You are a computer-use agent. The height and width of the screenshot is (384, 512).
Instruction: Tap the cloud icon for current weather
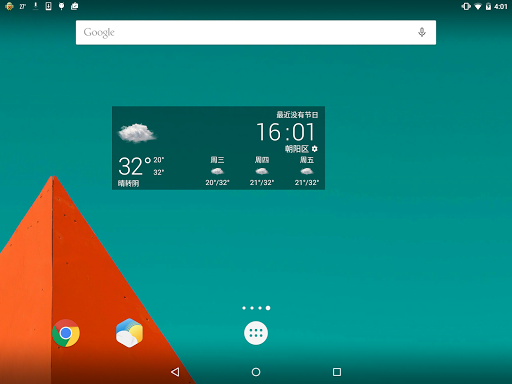click(x=137, y=133)
